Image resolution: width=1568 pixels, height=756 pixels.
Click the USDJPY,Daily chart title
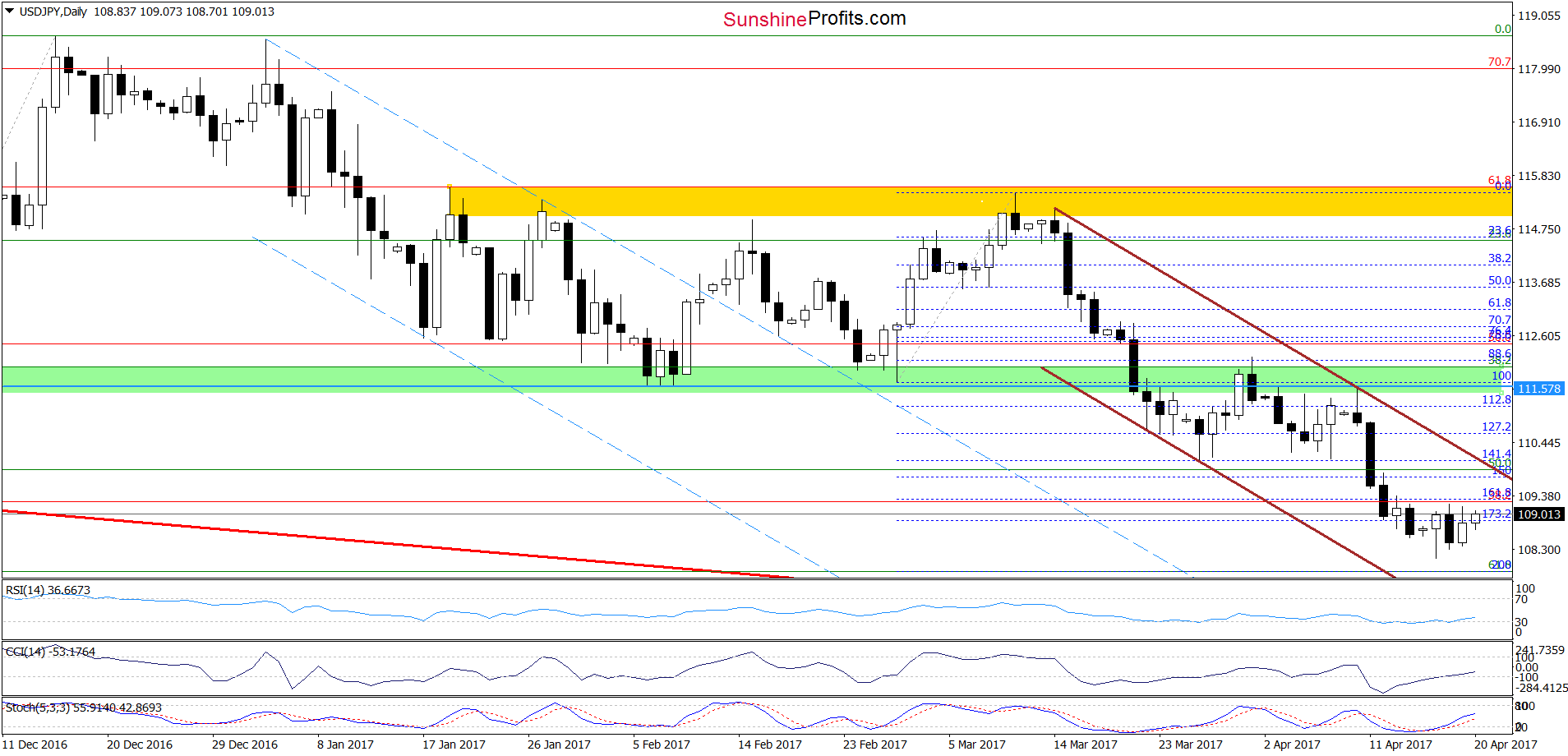tap(53, 12)
